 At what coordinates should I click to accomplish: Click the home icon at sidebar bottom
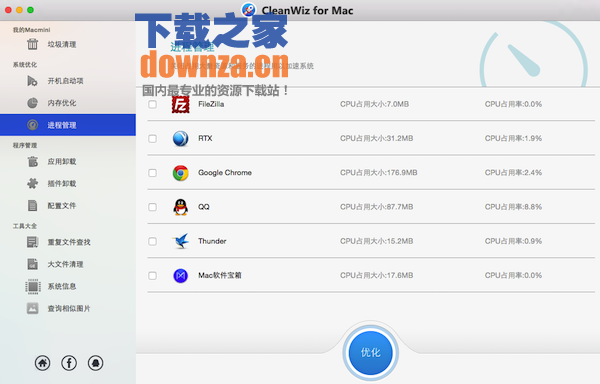pos(42,363)
